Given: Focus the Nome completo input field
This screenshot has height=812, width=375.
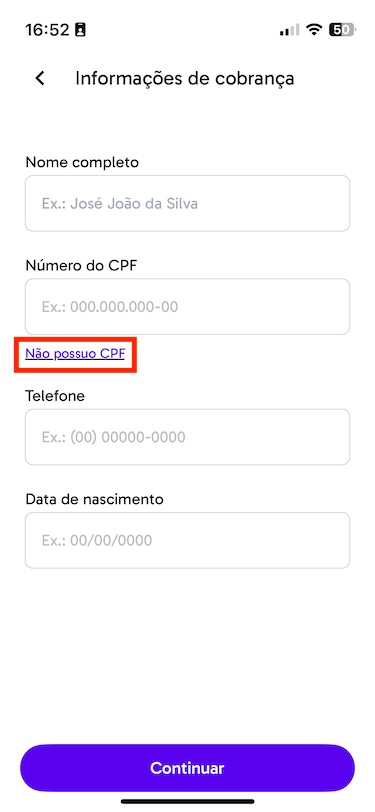Looking at the screenshot, I should 188,203.
